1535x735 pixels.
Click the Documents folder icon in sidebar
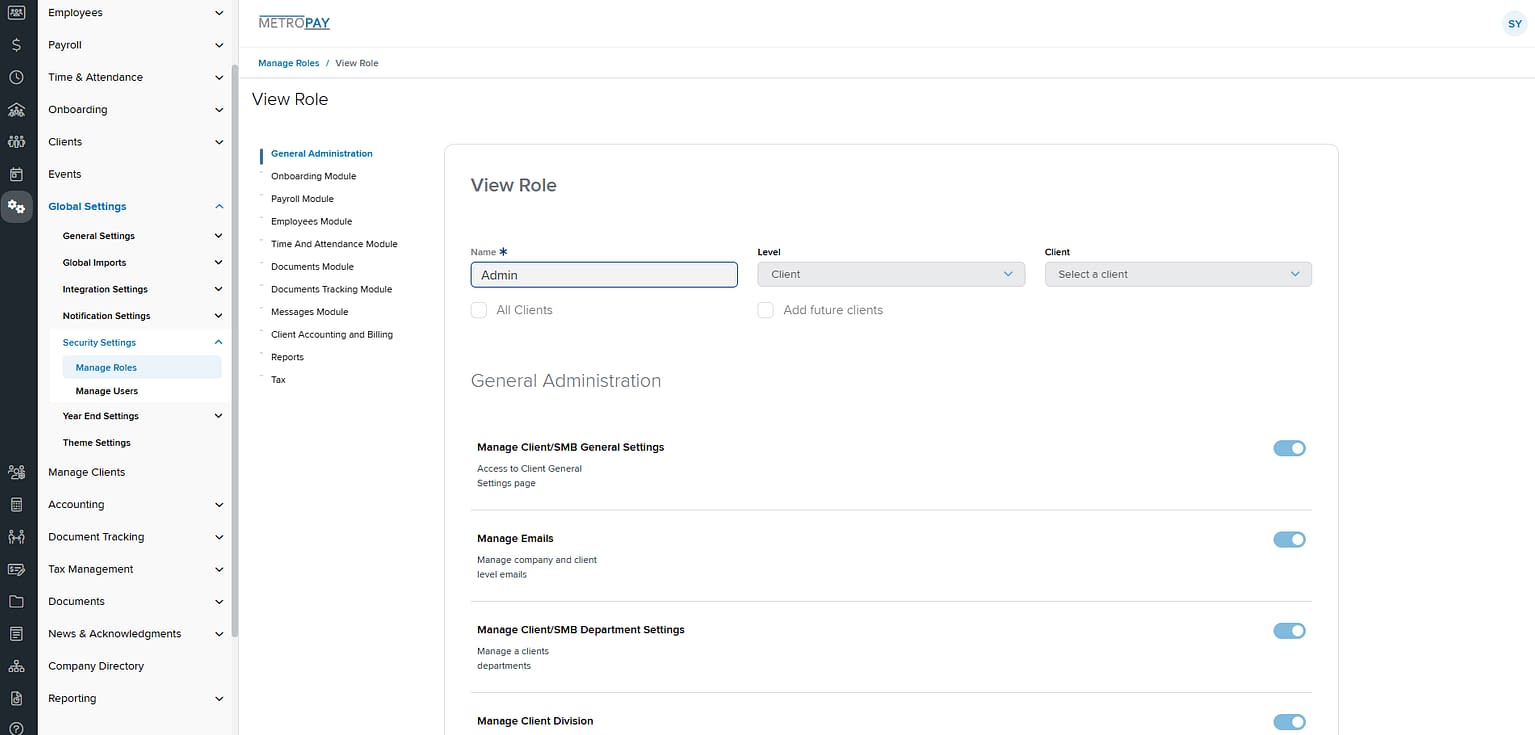(x=16, y=601)
